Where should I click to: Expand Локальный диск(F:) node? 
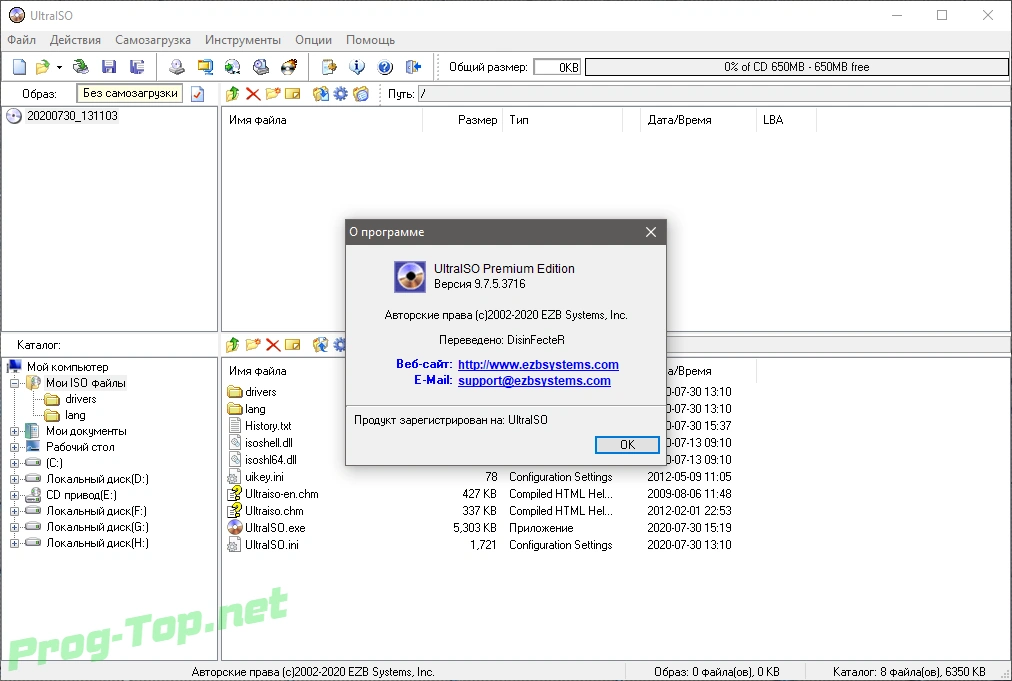(x=14, y=511)
